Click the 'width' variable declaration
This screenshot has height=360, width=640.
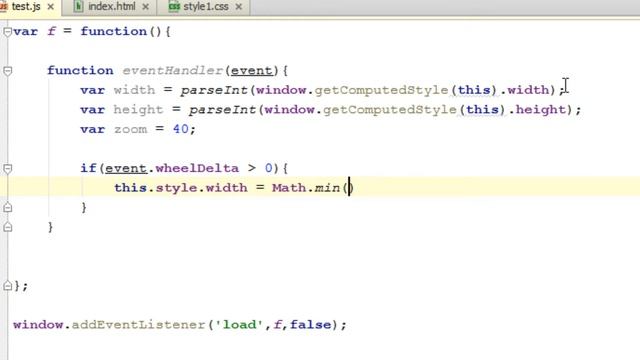coord(134,90)
